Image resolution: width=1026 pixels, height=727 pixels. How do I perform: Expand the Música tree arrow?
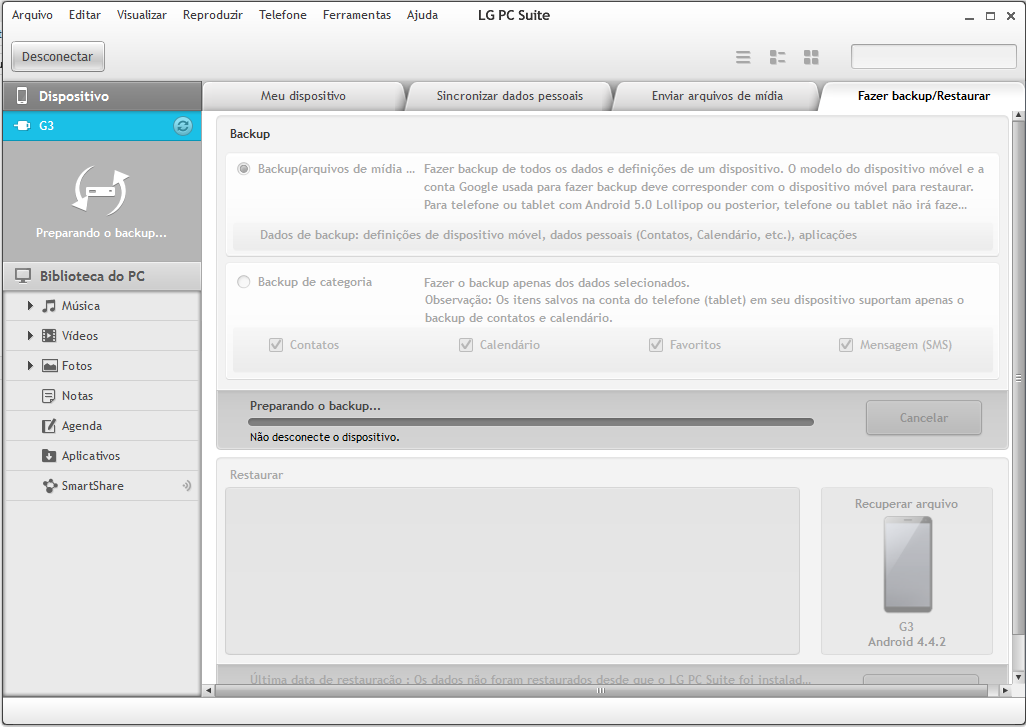30,306
